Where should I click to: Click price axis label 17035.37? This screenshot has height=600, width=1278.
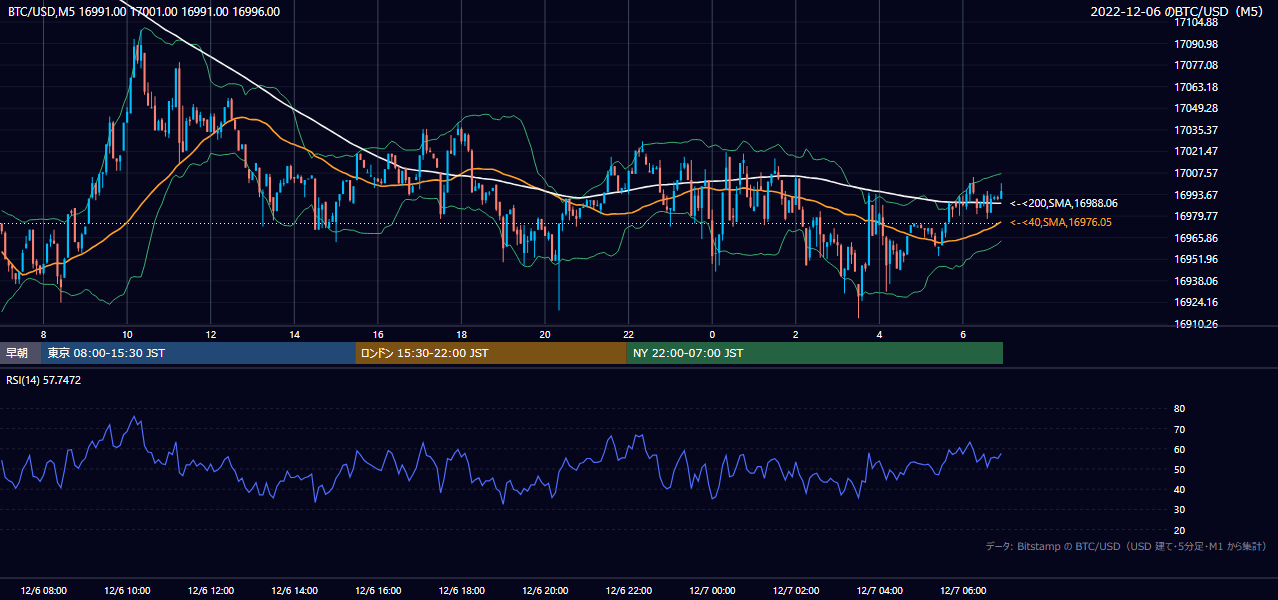tap(1195, 130)
